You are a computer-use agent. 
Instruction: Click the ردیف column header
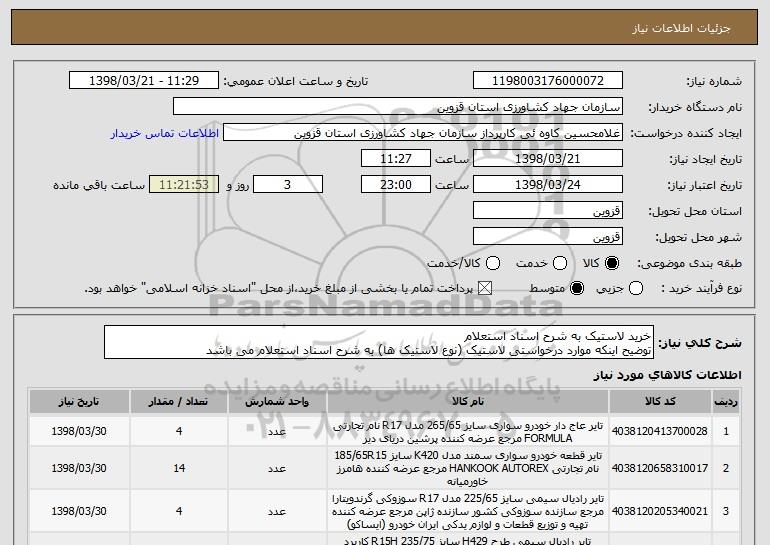pos(726,402)
